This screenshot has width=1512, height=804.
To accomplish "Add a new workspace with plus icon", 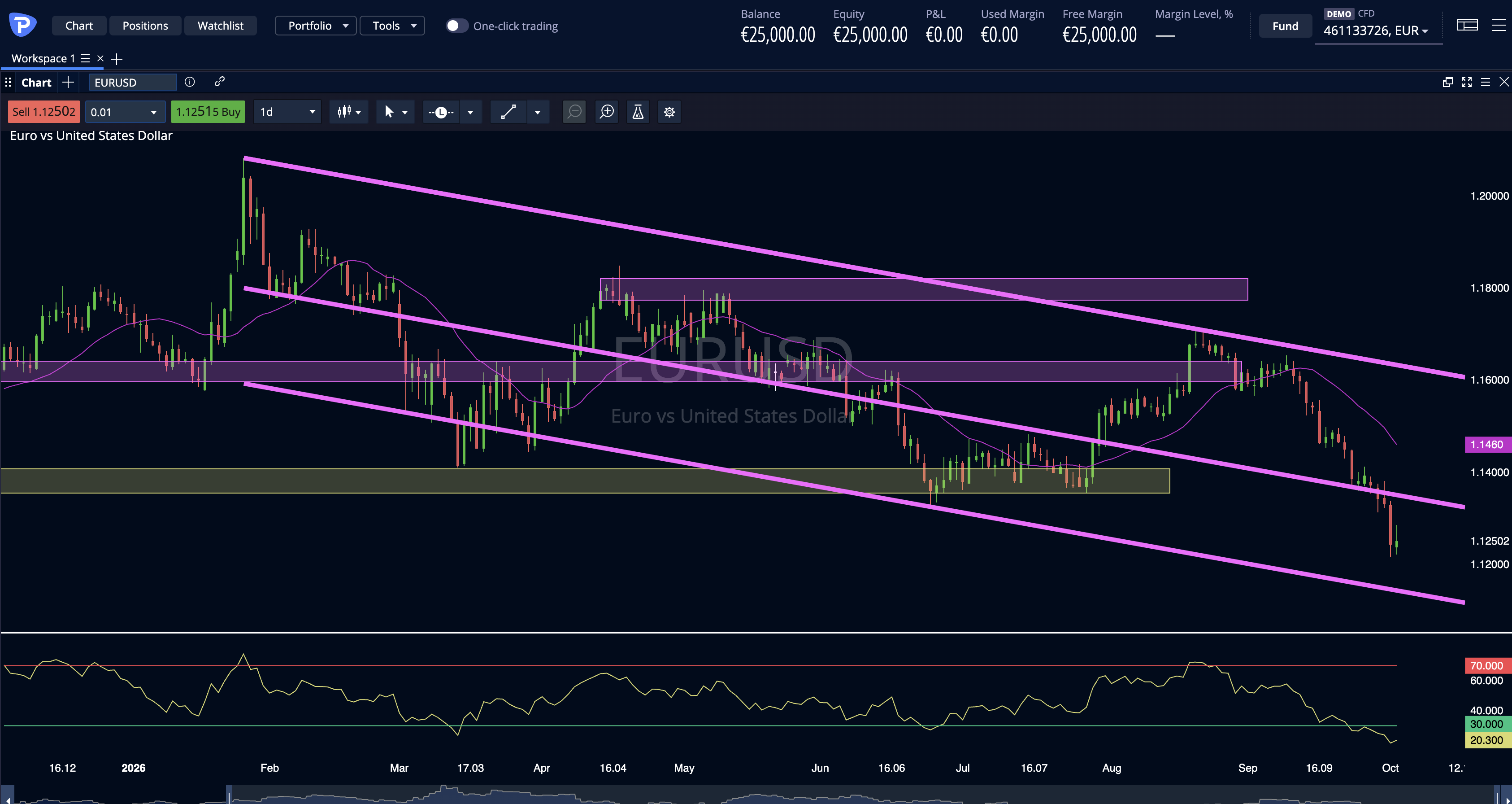I will (117, 59).
